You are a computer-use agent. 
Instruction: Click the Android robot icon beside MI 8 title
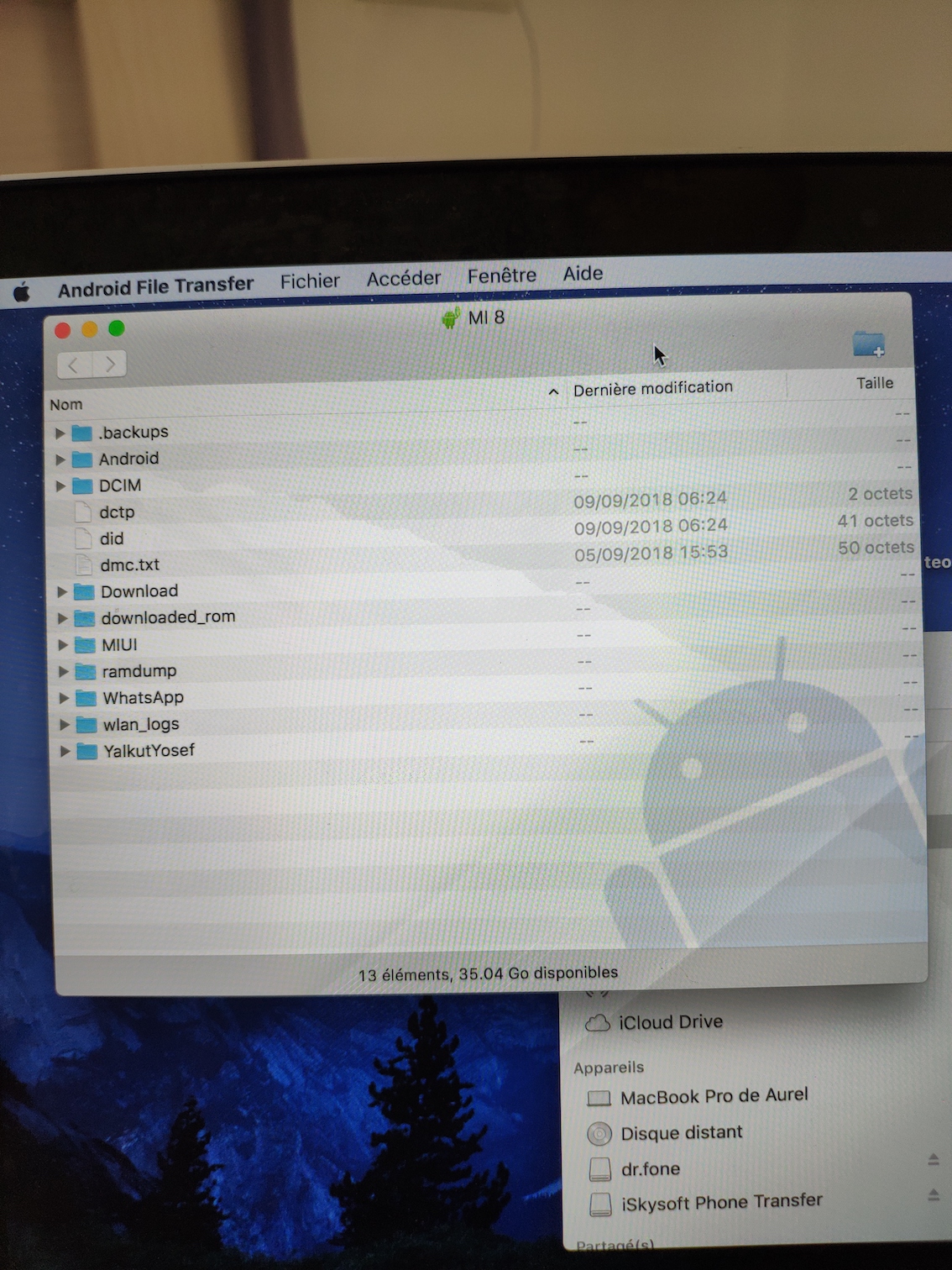coord(451,318)
